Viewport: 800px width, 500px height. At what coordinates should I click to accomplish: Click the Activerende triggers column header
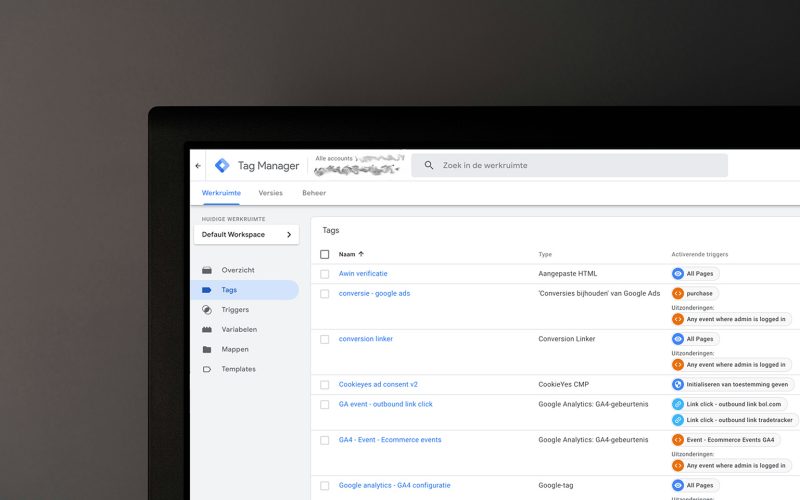coord(699,254)
